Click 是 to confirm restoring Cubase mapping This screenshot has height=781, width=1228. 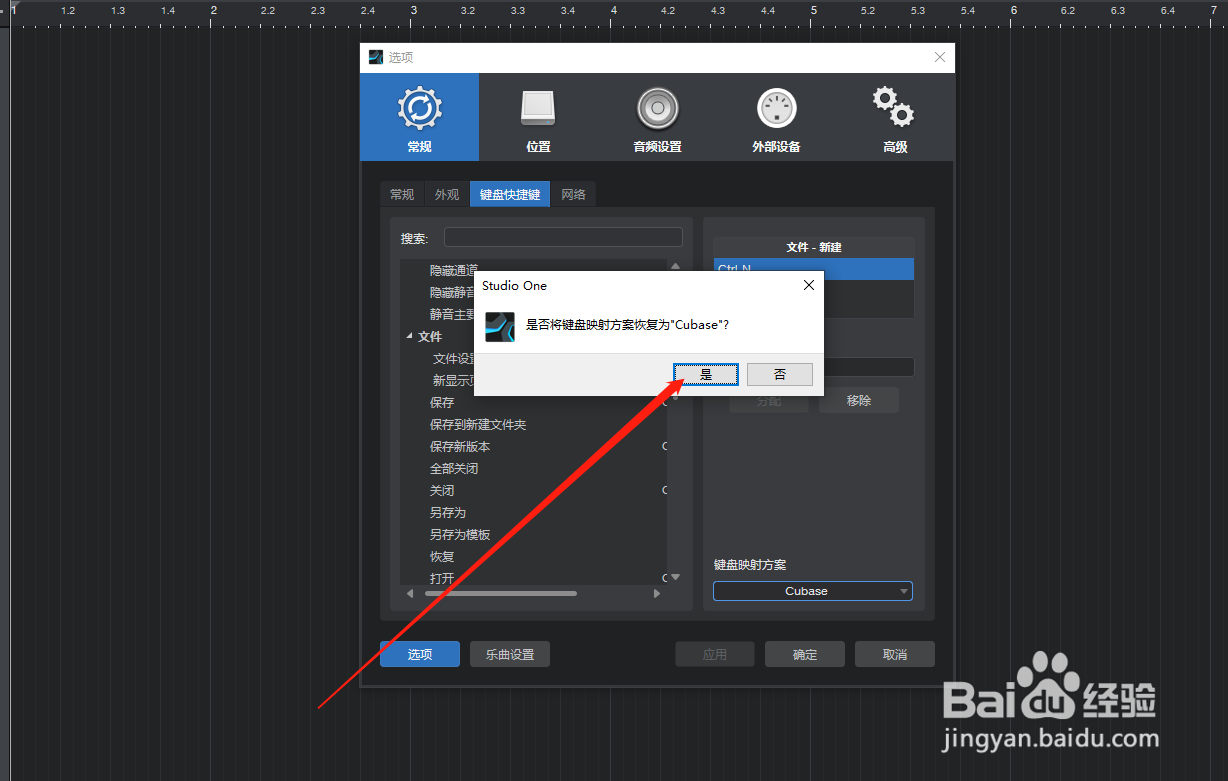click(x=706, y=374)
